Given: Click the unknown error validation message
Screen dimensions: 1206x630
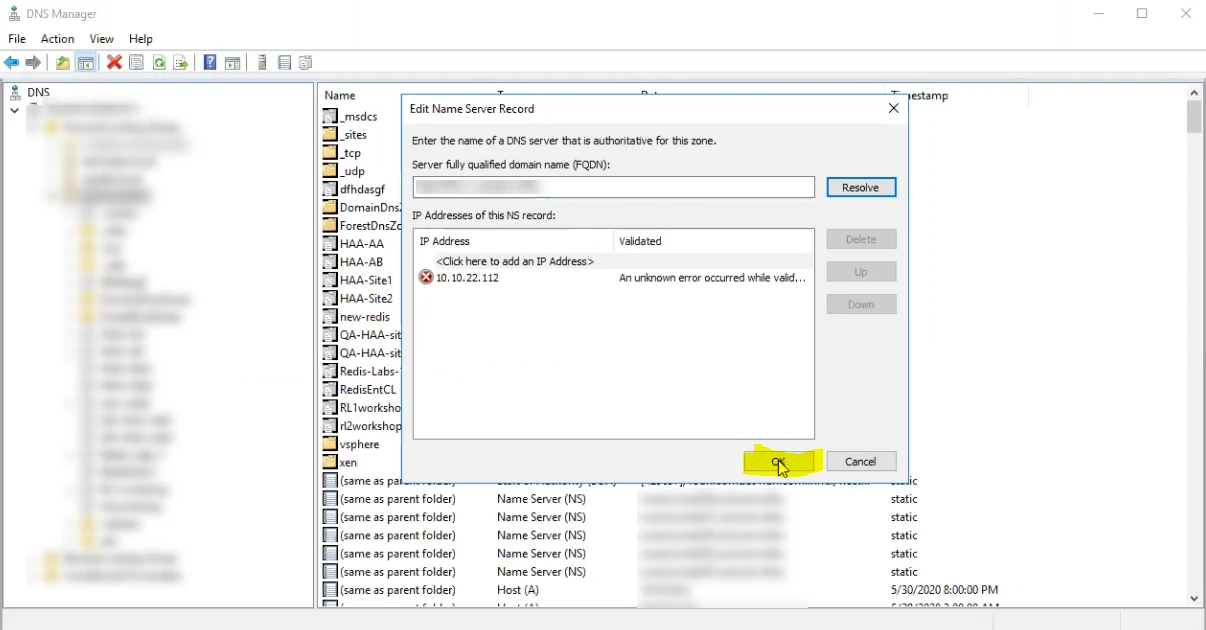Looking at the screenshot, I should 712,278.
